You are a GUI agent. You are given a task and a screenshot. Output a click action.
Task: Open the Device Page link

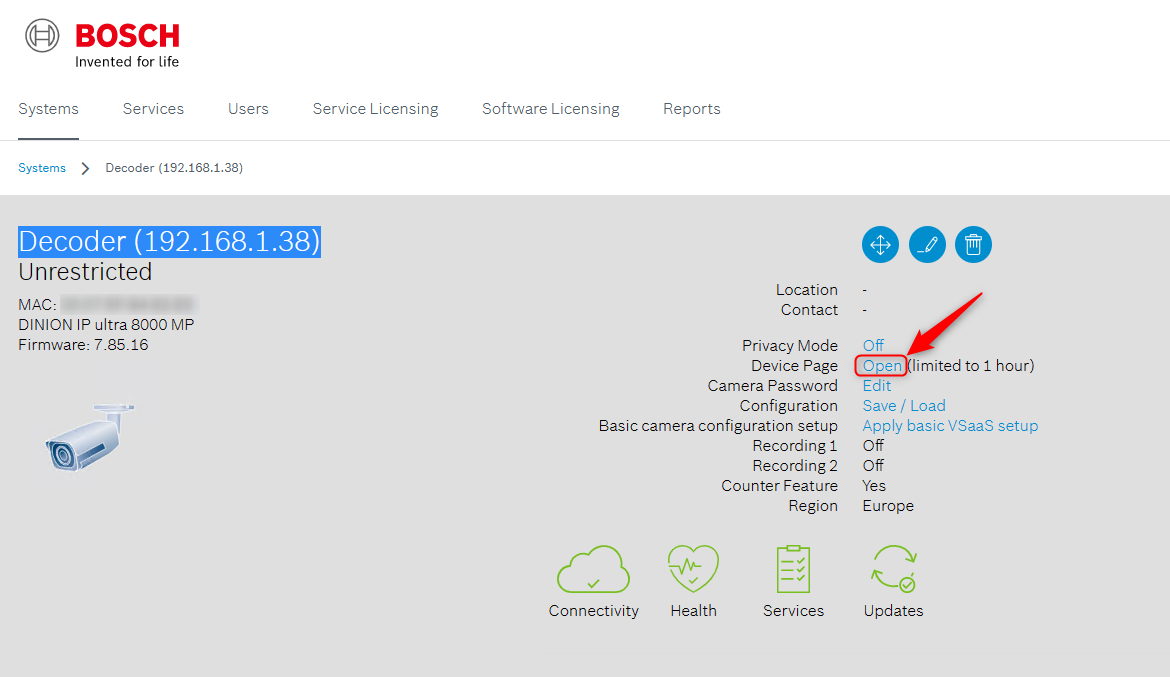(882, 366)
